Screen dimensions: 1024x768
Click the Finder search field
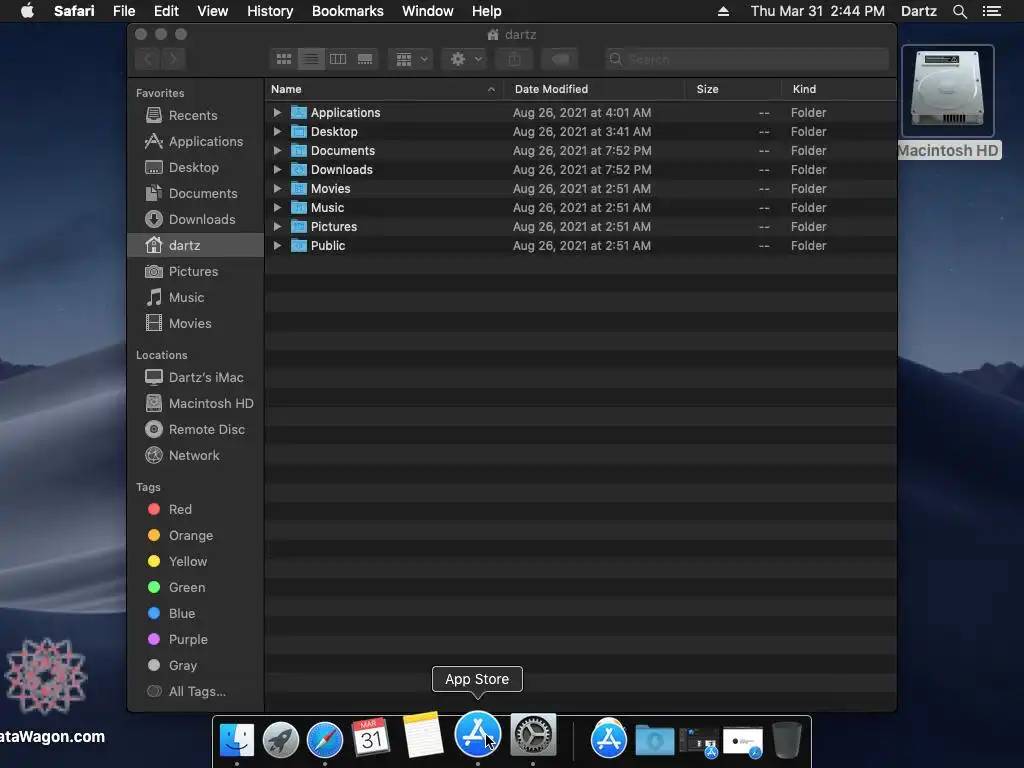746,59
